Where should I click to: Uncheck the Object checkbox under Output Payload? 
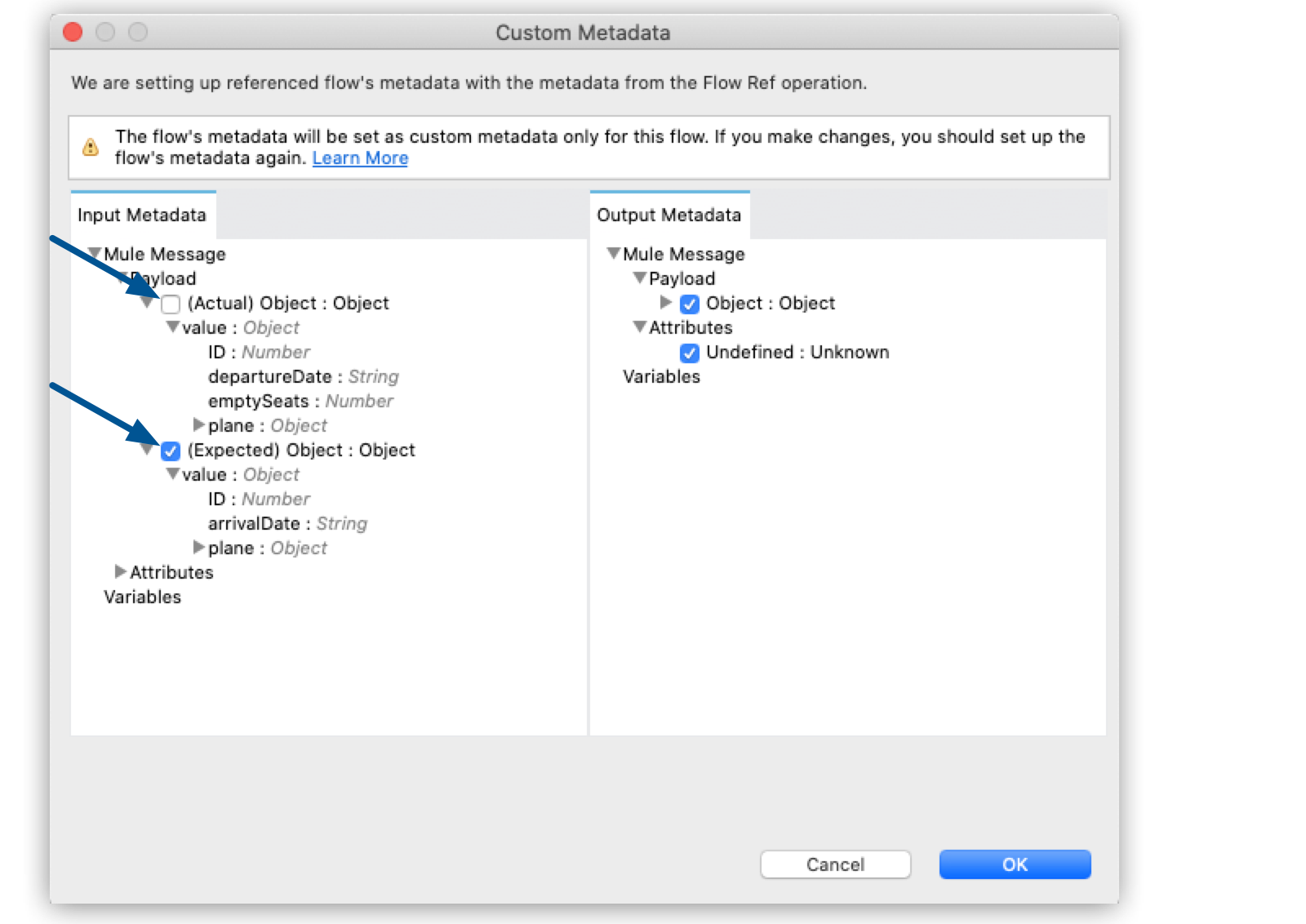pyautogui.click(x=690, y=304)
